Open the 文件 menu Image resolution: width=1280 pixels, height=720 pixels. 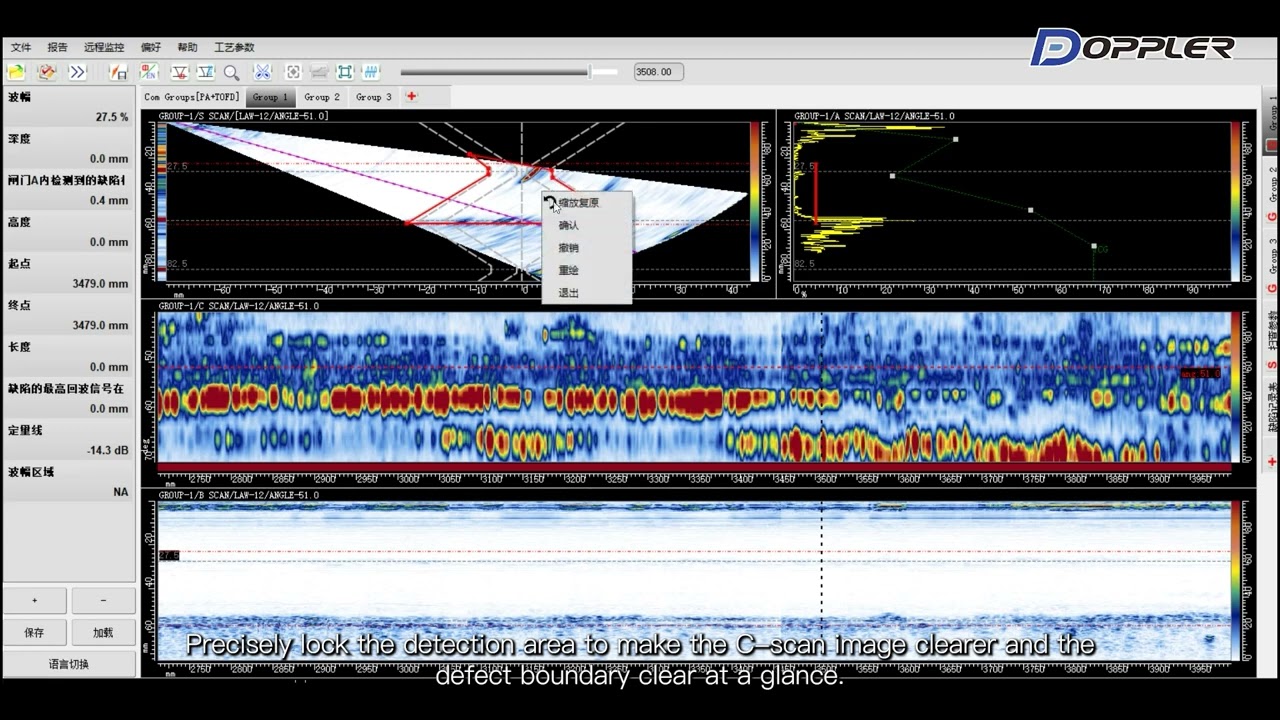click(21, 47)
